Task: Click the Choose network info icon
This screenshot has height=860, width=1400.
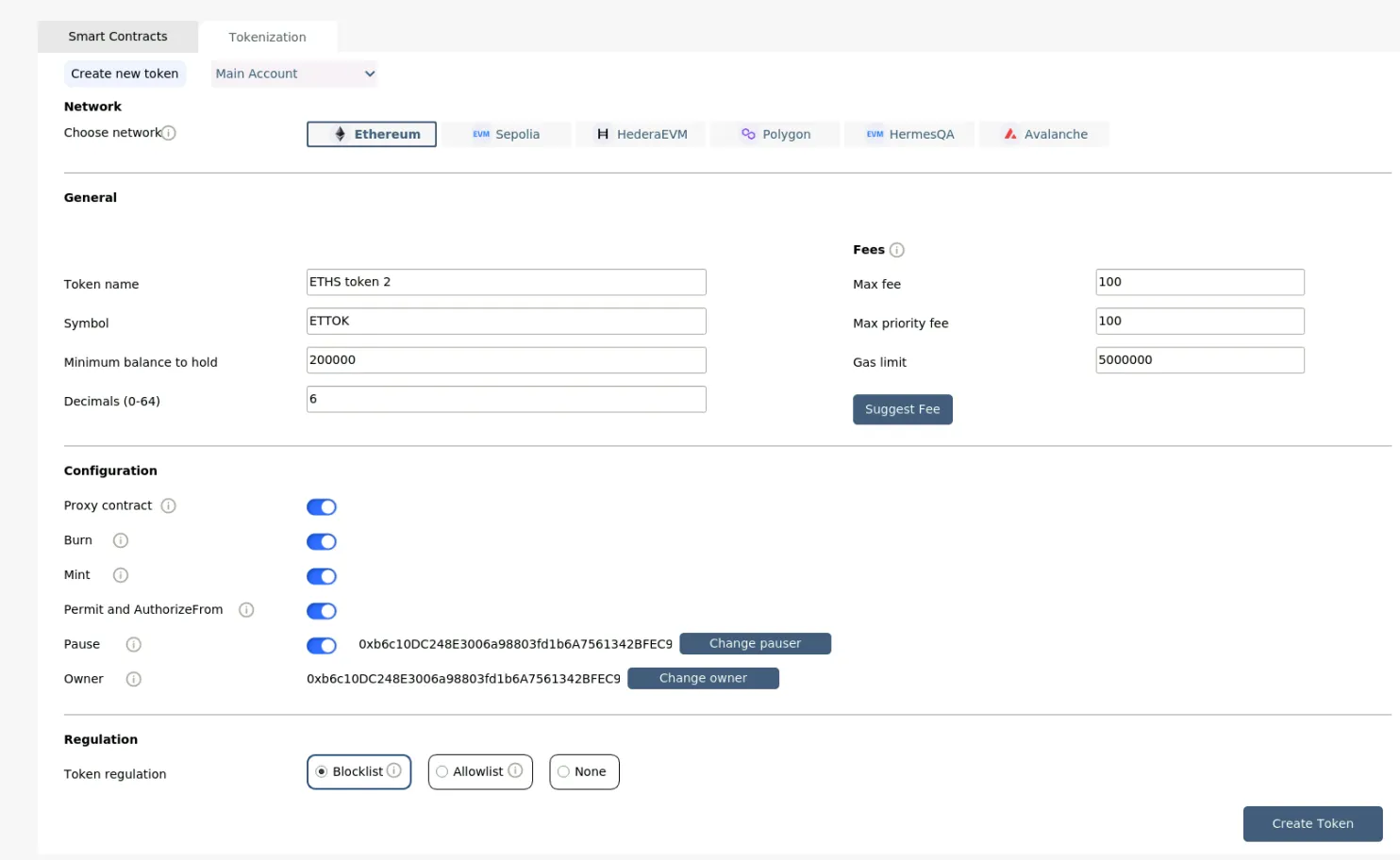Action: [169, 133]
